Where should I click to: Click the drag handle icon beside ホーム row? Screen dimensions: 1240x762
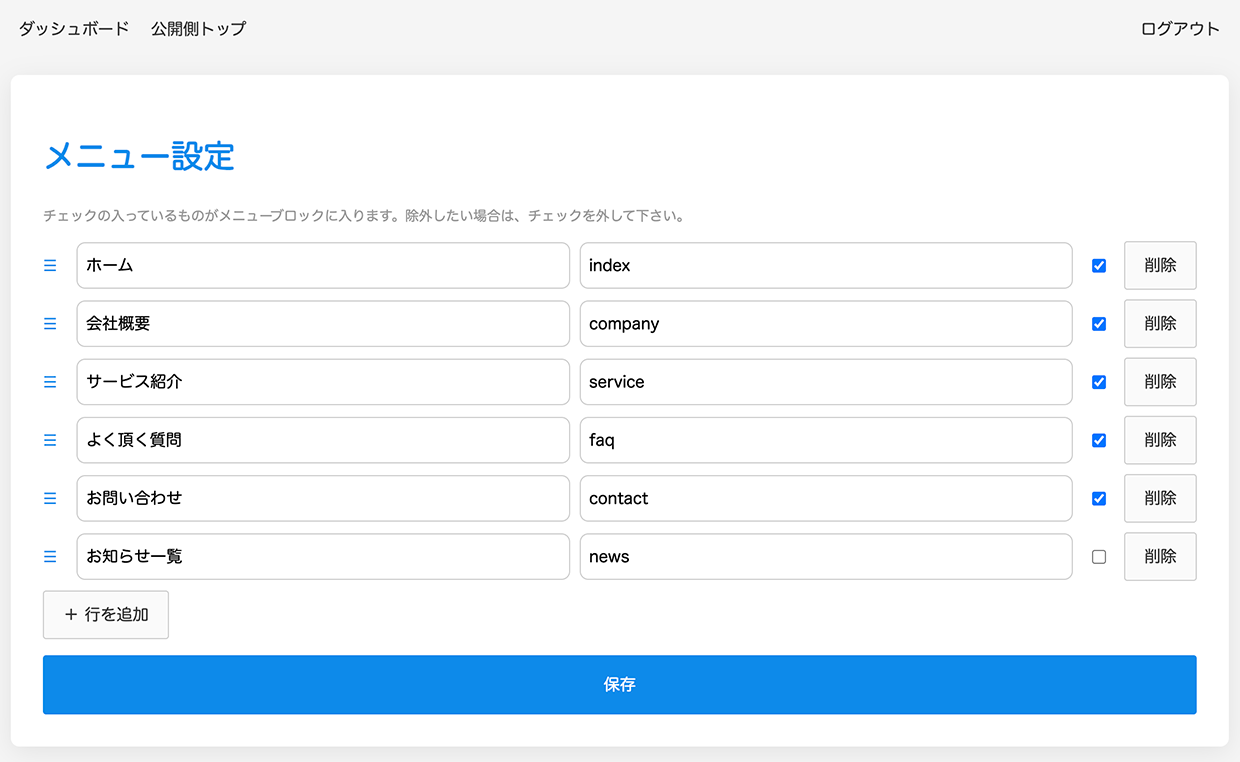pyautogui.click(x=50, y=266)
